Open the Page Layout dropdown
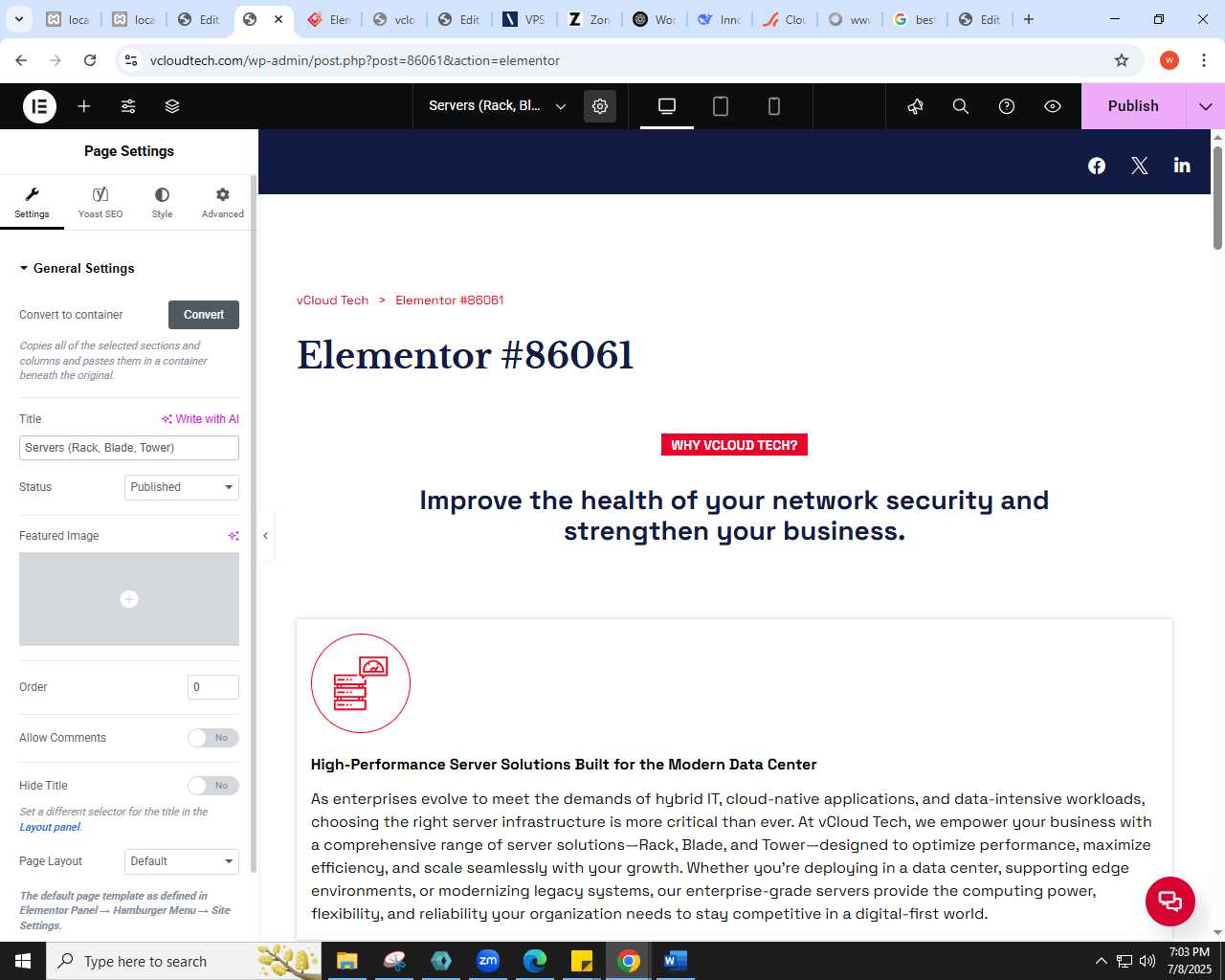The height and width of the screenshot is (980, 1225). tap(182, 861)
